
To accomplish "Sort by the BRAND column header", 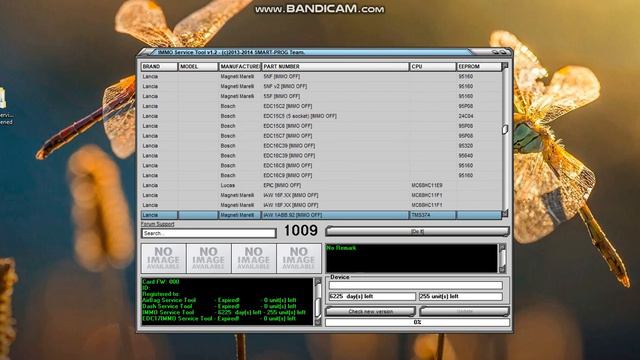I will pos(159,66).
